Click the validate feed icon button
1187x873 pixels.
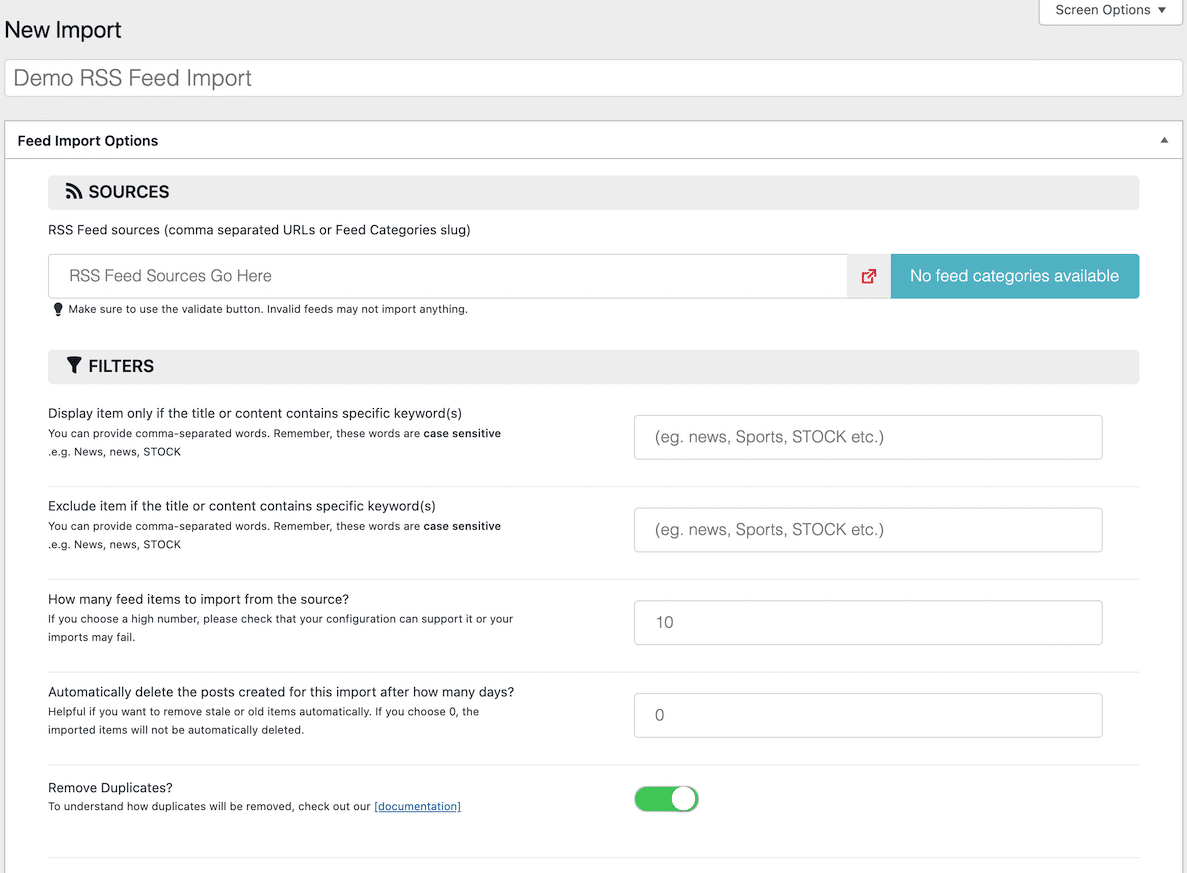(868, 276)
